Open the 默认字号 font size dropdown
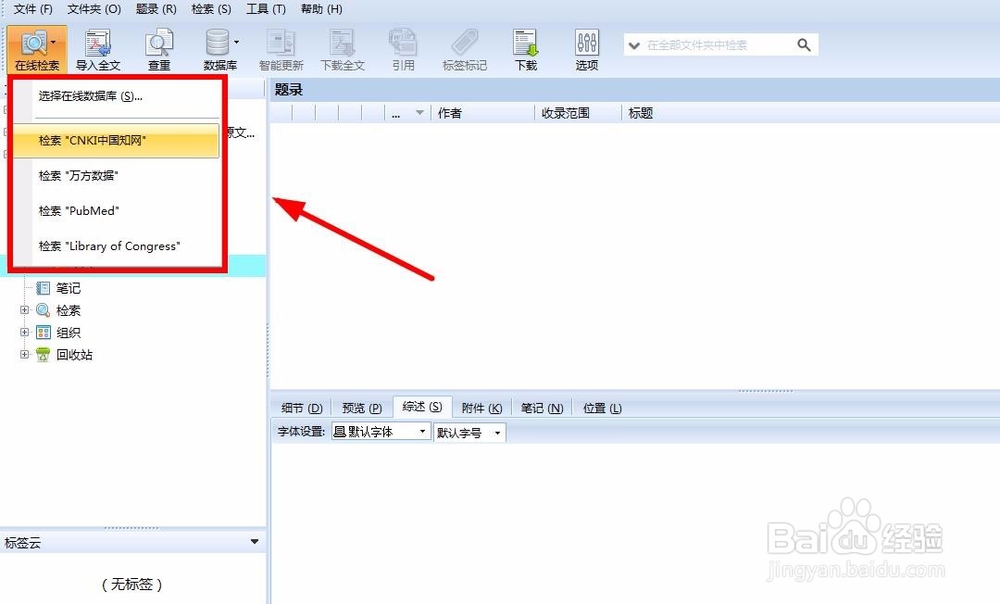The image size is (1000, 604). (497, 433)
